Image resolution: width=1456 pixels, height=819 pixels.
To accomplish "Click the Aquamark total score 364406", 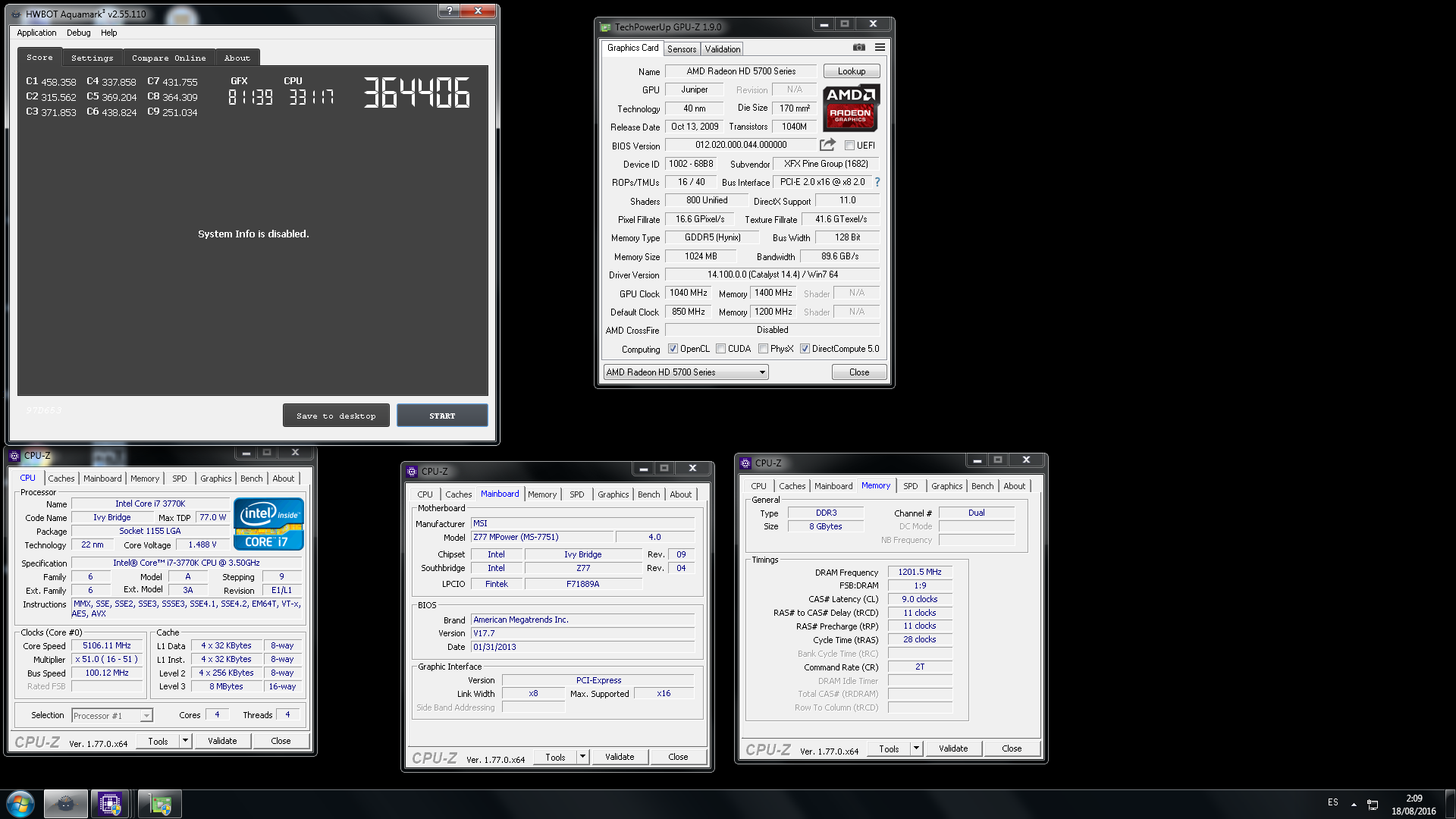I will tap(416, 93).
